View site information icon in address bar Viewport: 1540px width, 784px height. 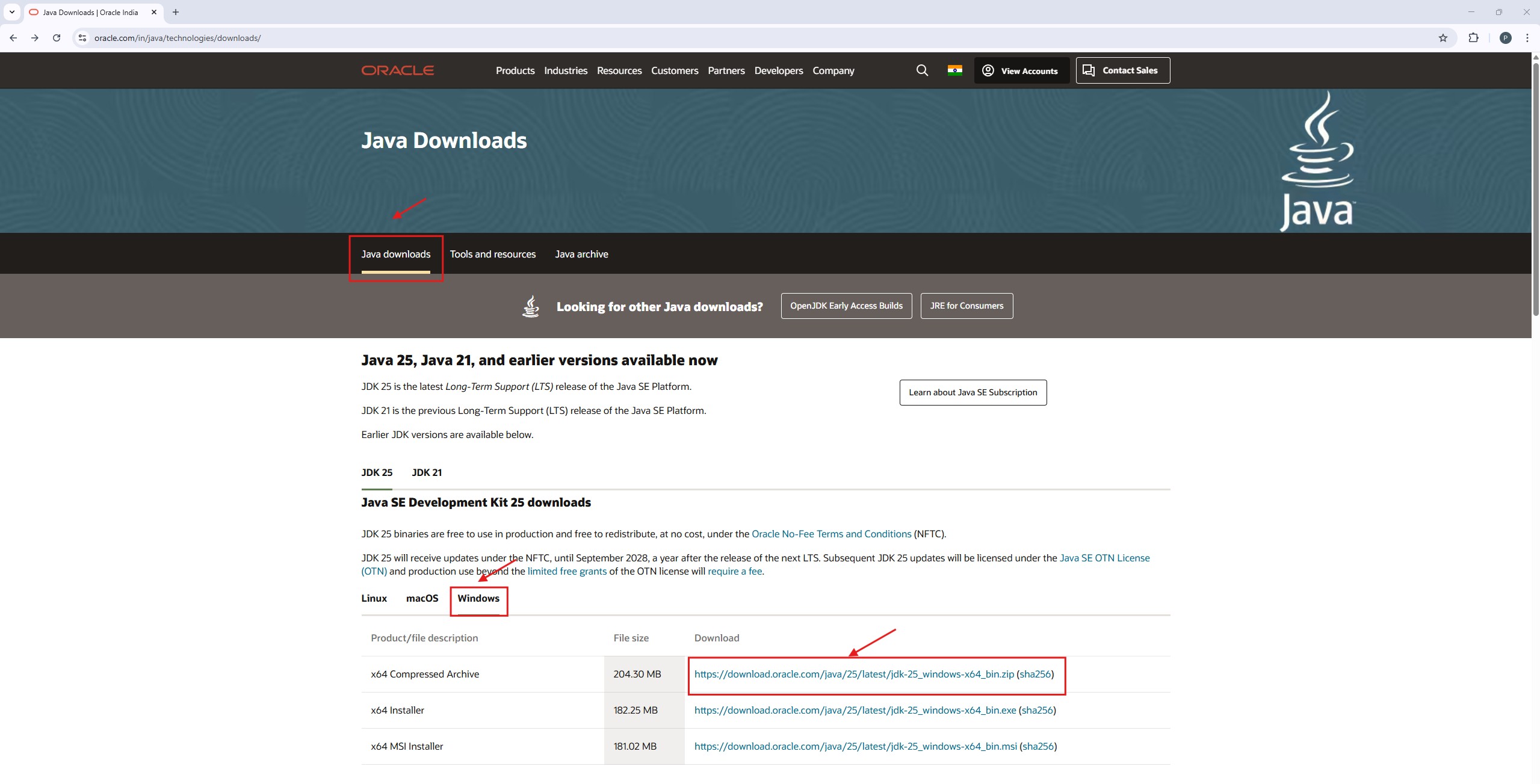[82, 38]
